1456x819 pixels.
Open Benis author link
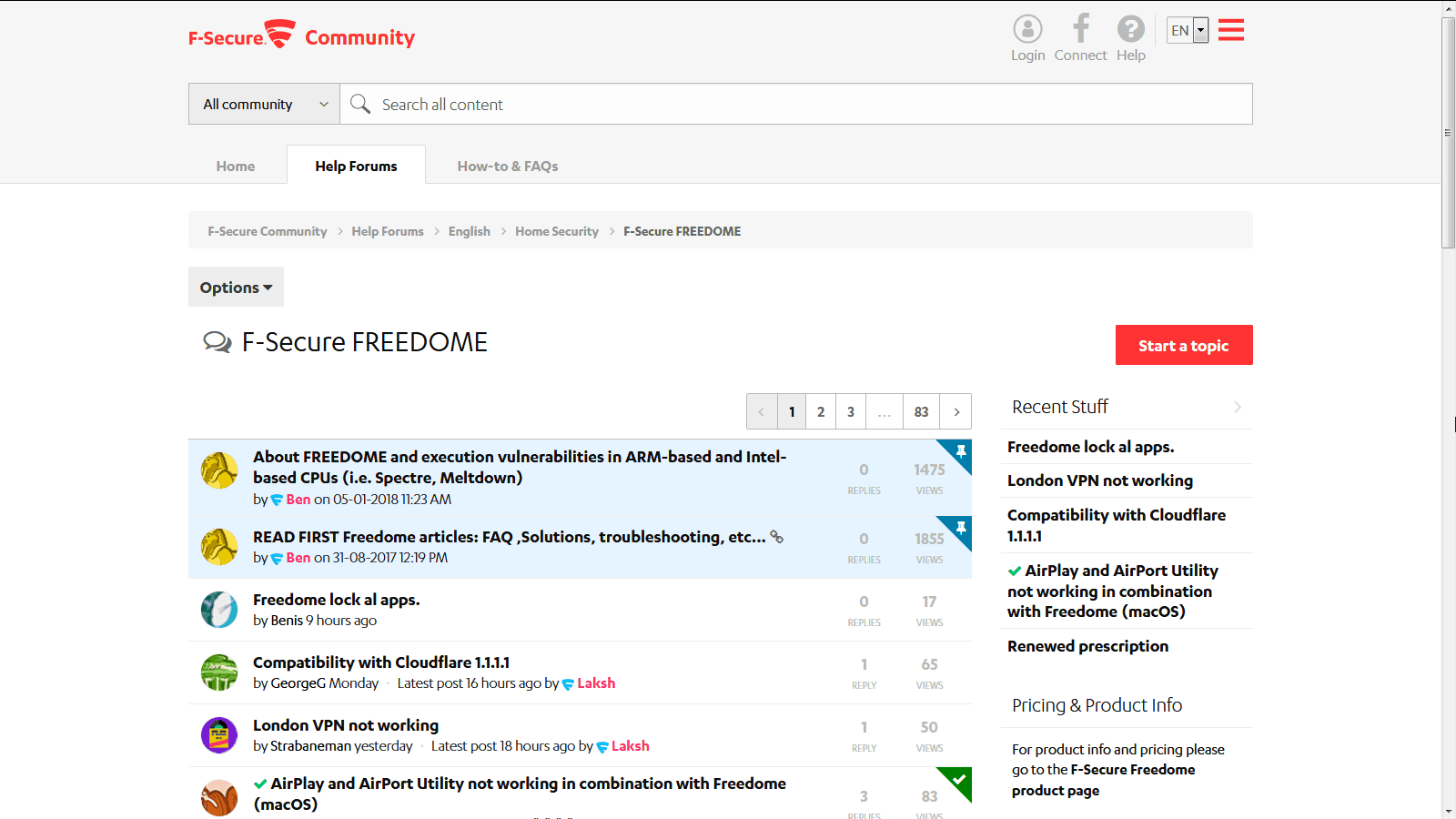(x=287, y=620)
